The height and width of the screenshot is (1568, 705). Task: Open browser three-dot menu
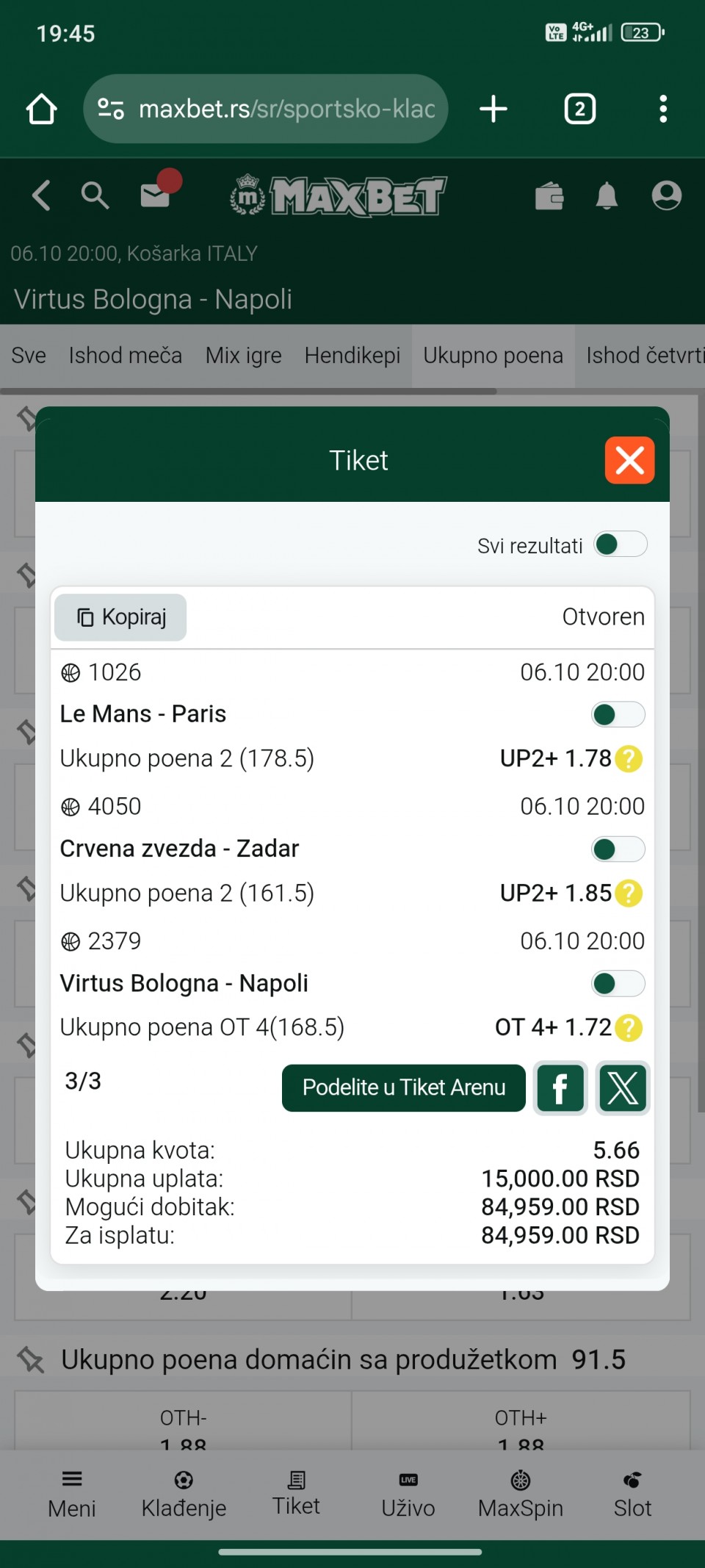coord(663,109)
